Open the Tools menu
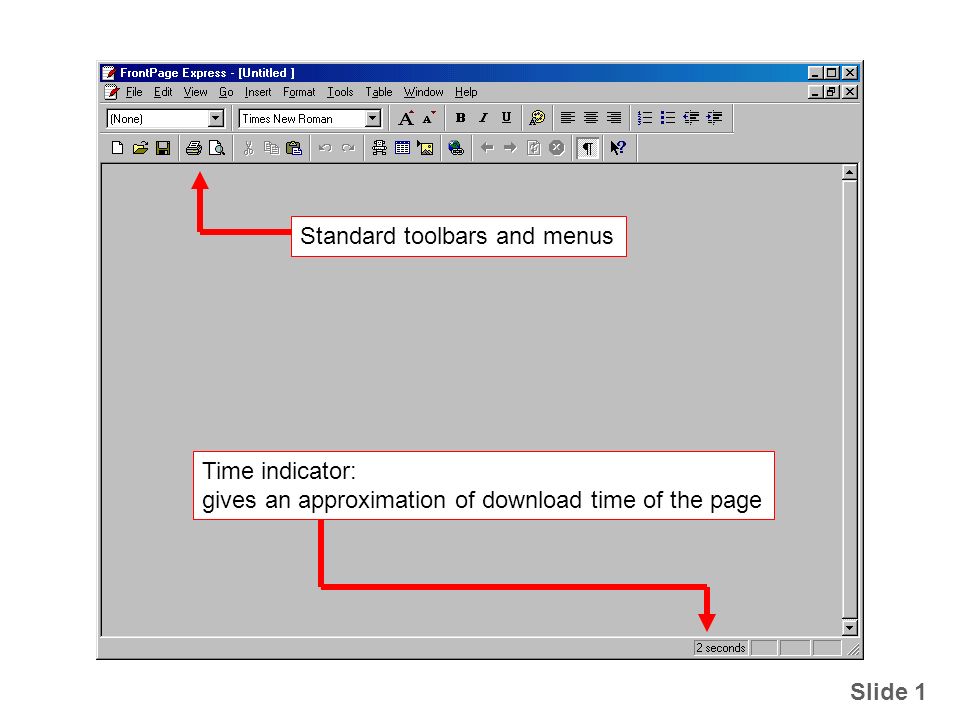 point(340,92)
